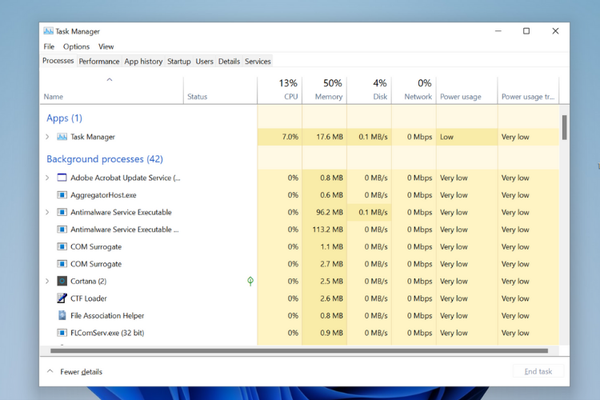Switch to the Performance tab
This screenshot has height=400, width=600.
(99, 61)
